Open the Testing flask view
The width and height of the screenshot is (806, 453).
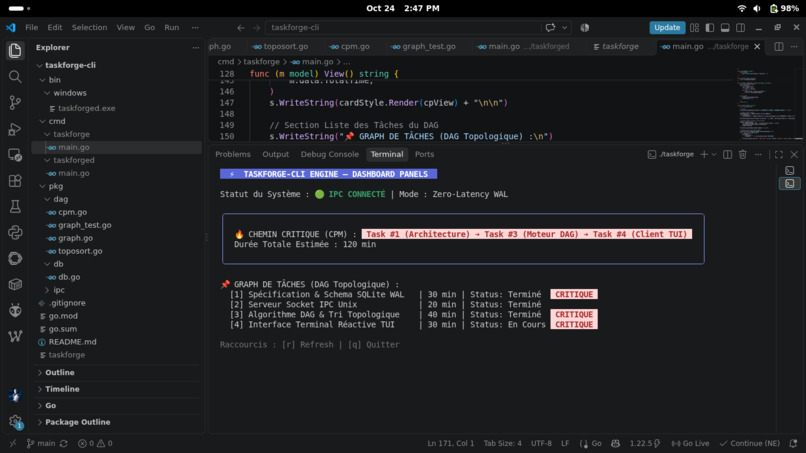pos(15,206)
